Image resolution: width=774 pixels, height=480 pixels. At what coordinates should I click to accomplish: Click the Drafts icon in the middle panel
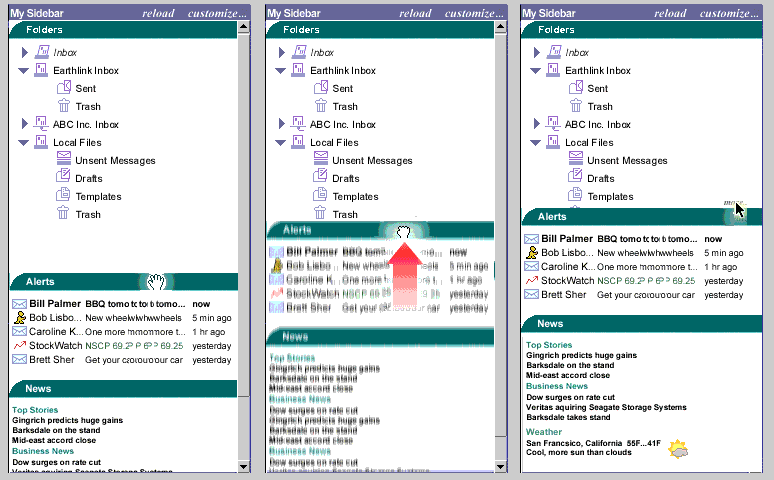tap(320, 175)
